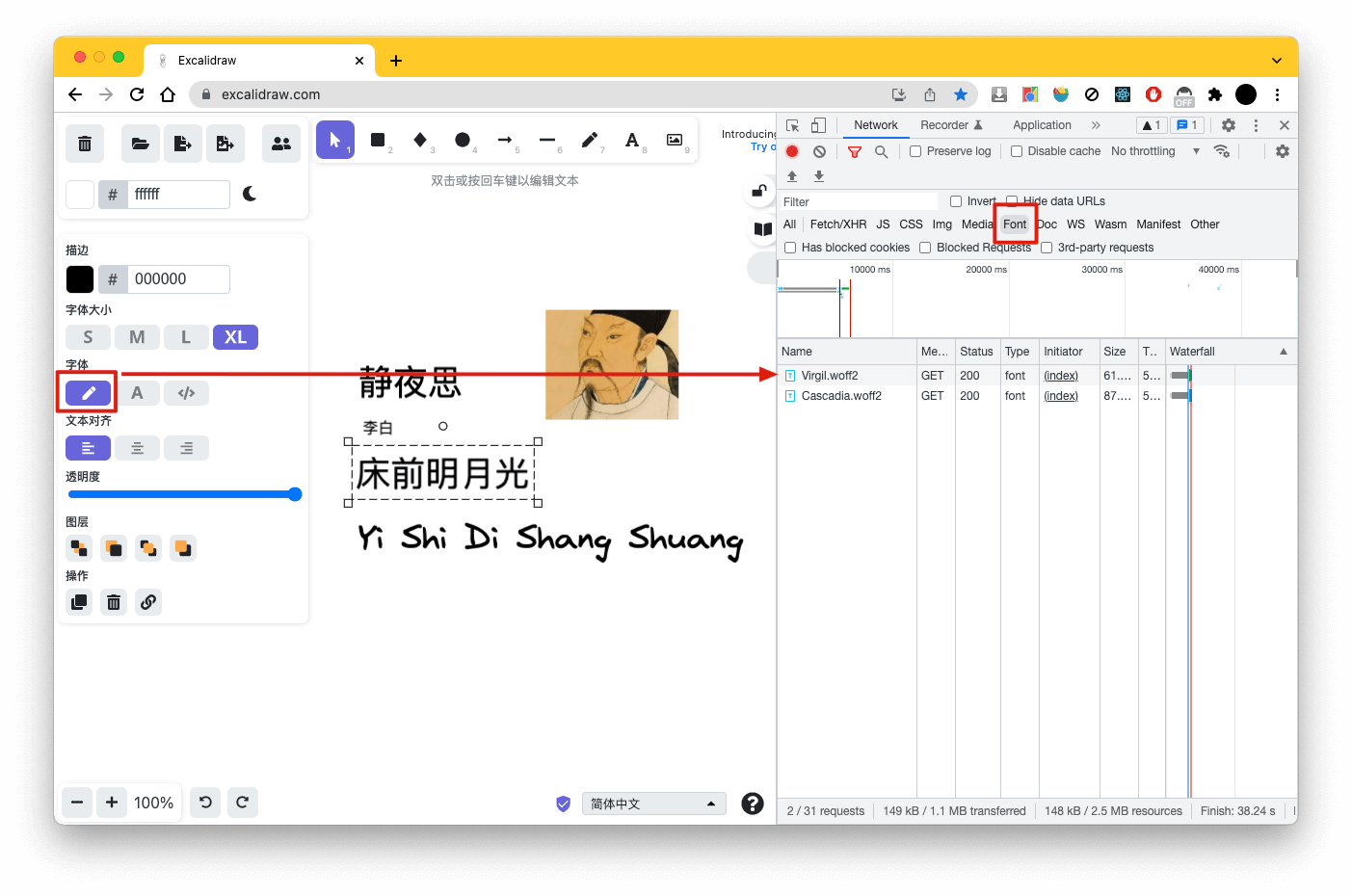Image resolution: width=1352 pixels, height=896 pixels.
Task: Switch to the Recorder DevTools tab
Action: [x=951, y=125]
